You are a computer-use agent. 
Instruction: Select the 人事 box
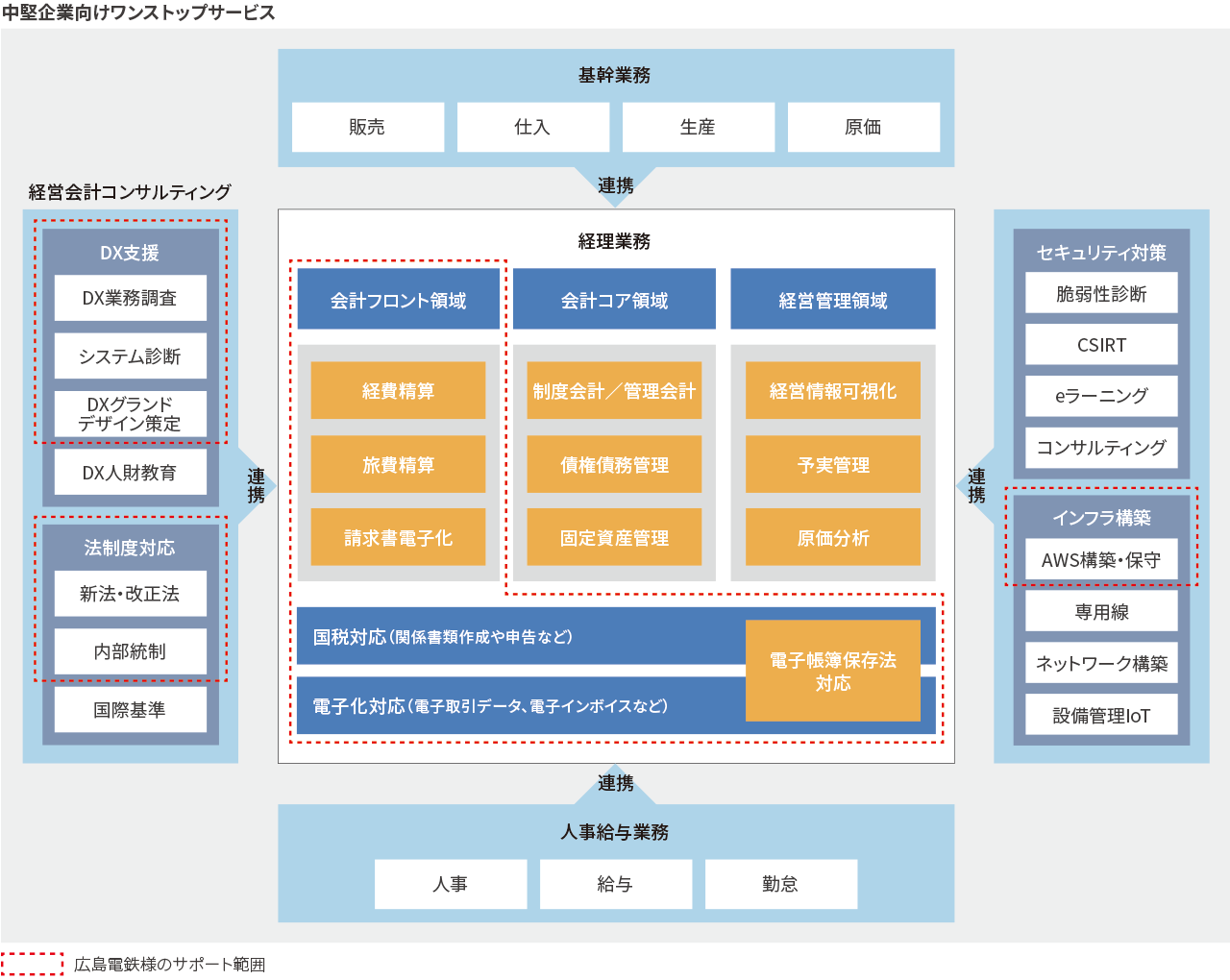451,884
